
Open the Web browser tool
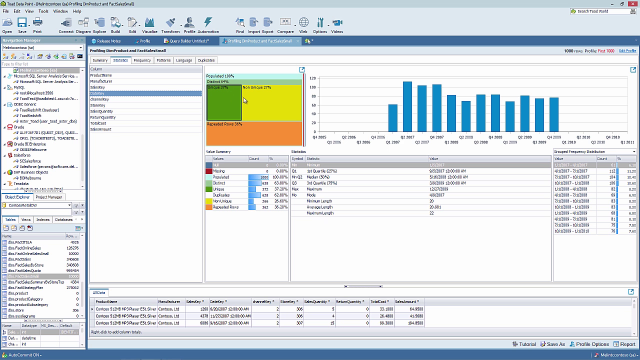point(303,25)
